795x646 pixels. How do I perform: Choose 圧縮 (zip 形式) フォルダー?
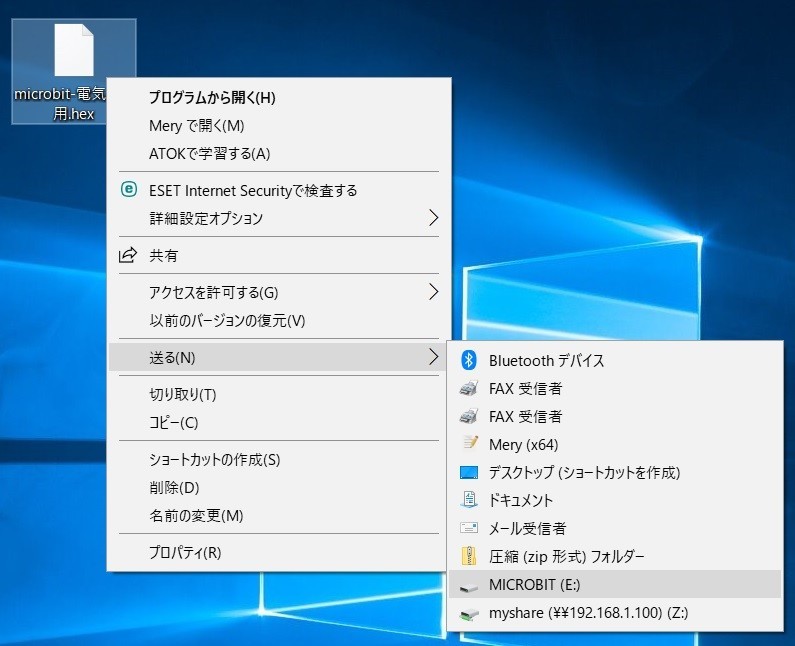tap(615, 556)
